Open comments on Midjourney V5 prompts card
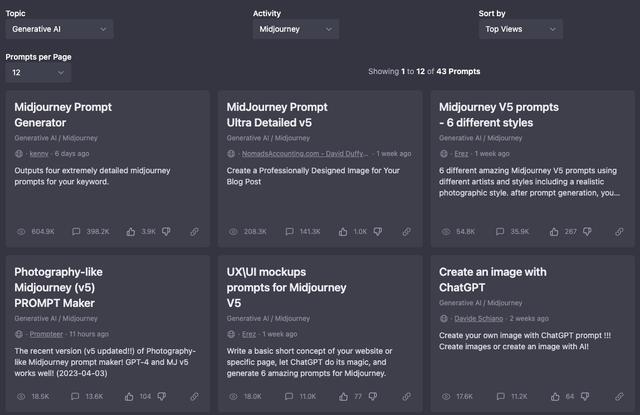This screenshot has width=640, height=415. click(500, 232)
